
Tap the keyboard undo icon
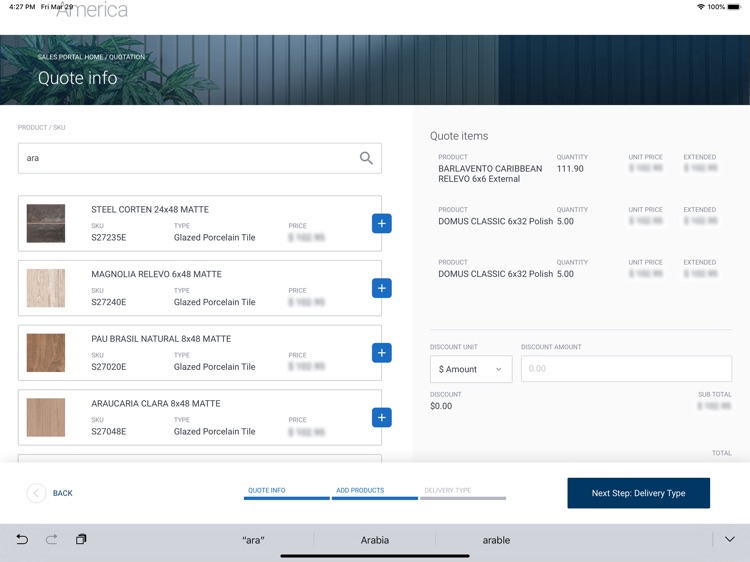coord(22,540)
